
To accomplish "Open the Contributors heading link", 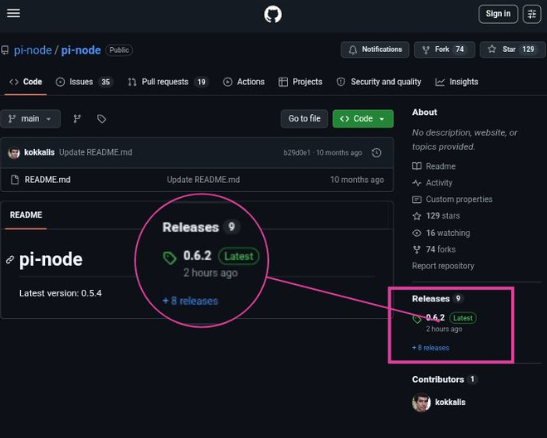I will tap(438, 379).
